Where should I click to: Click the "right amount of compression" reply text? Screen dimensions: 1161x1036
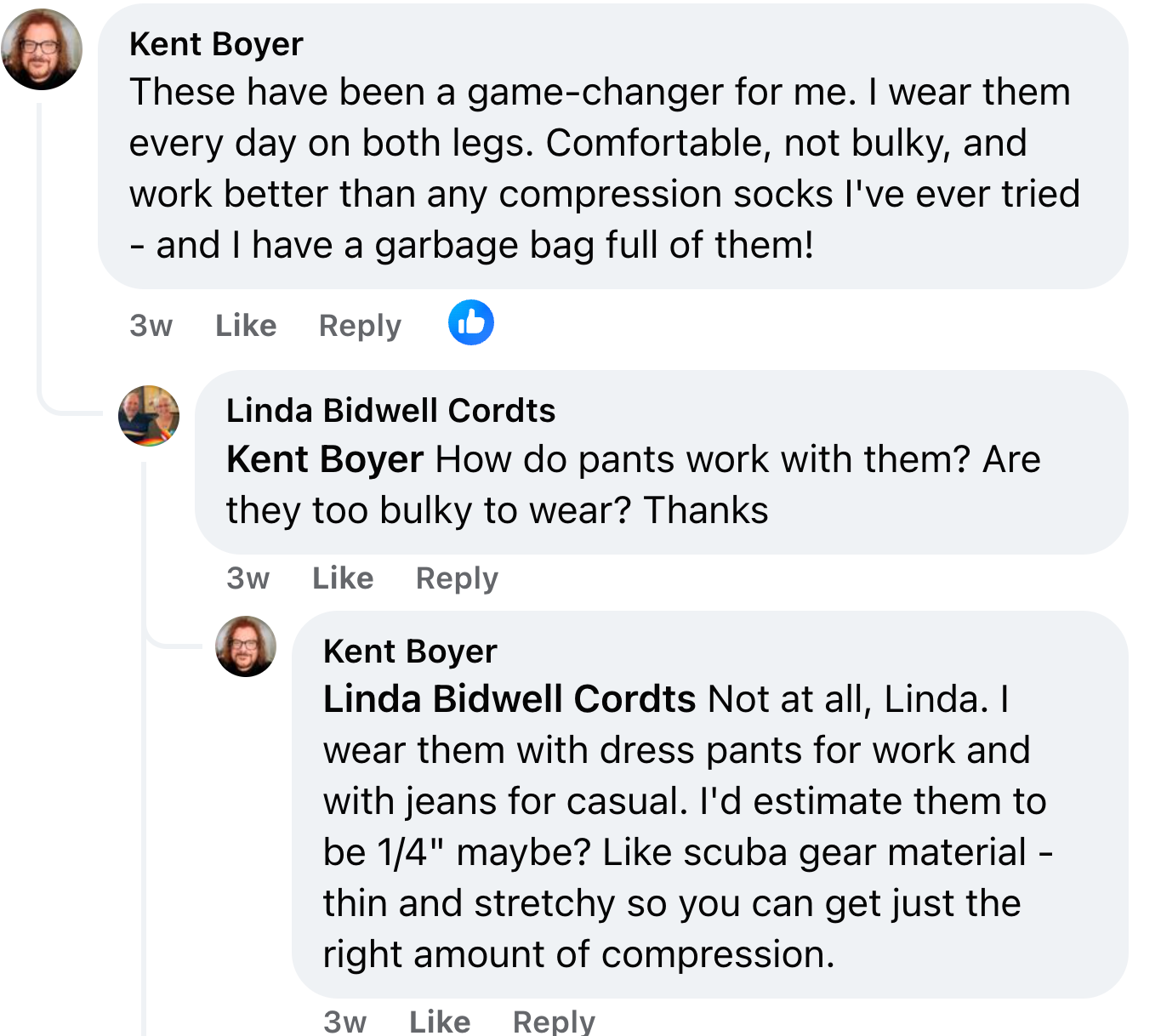[x=578, y=954]
